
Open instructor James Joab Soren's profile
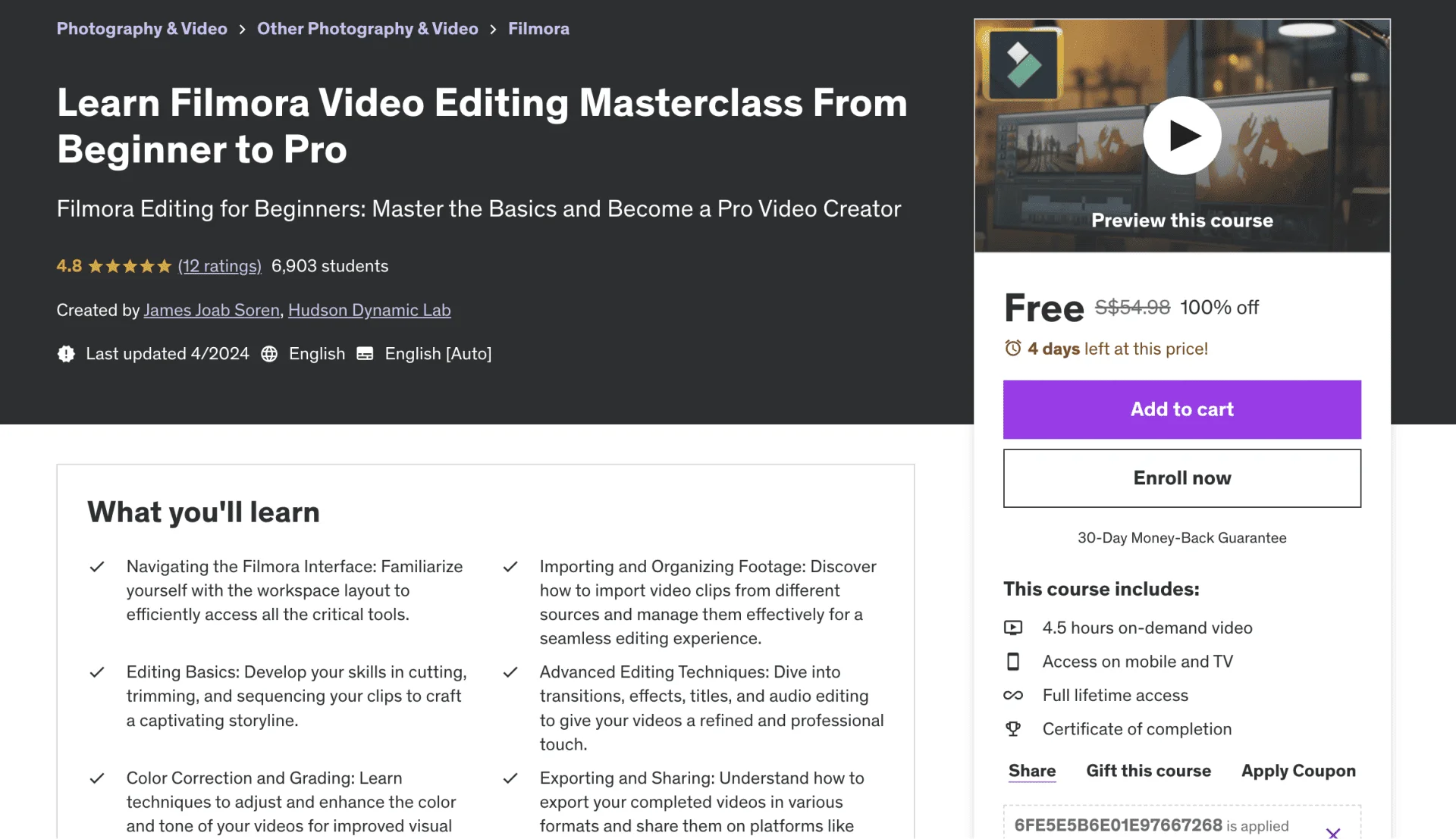pyautogui.click(x=212, y=310)
